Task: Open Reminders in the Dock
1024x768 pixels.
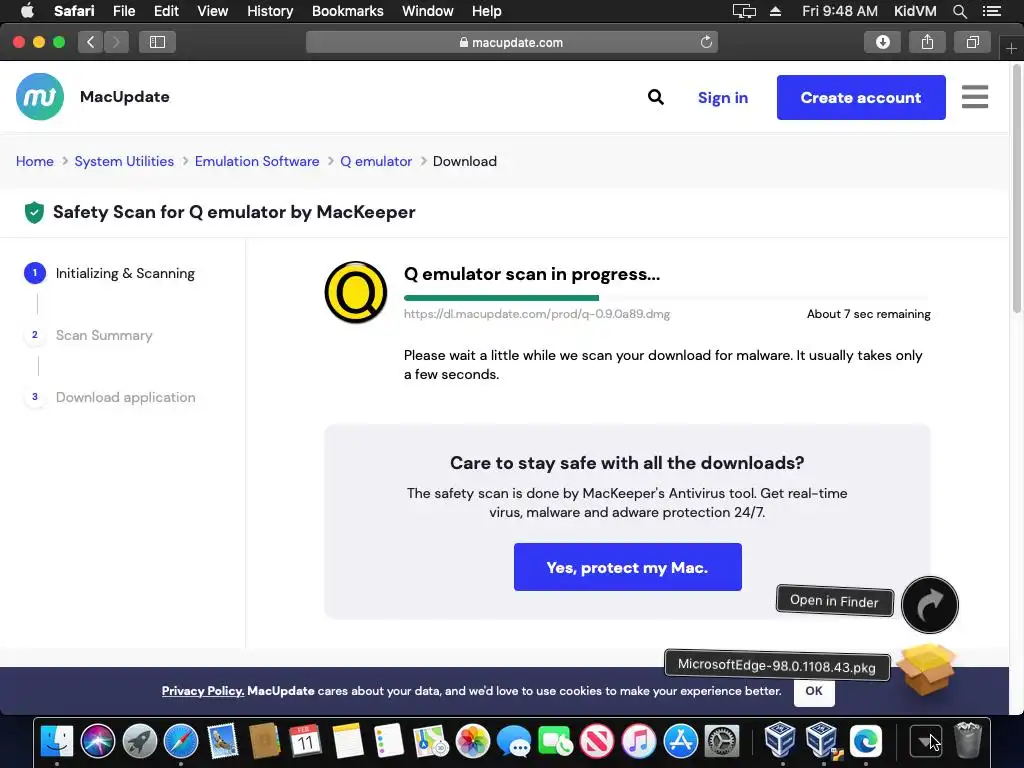Action: click(x=389, y=741)
